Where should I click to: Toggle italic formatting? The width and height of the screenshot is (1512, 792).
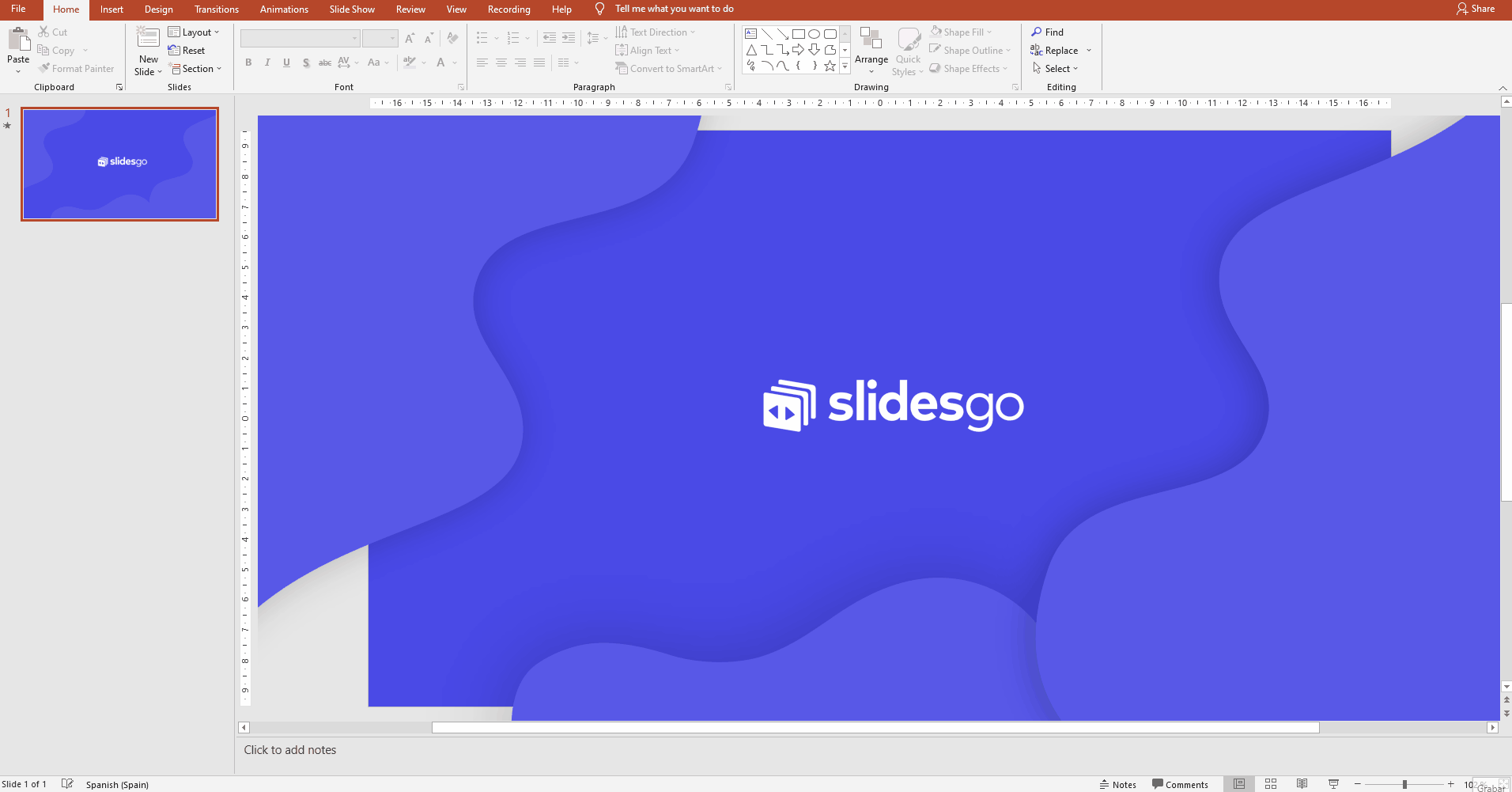(267, 63)
